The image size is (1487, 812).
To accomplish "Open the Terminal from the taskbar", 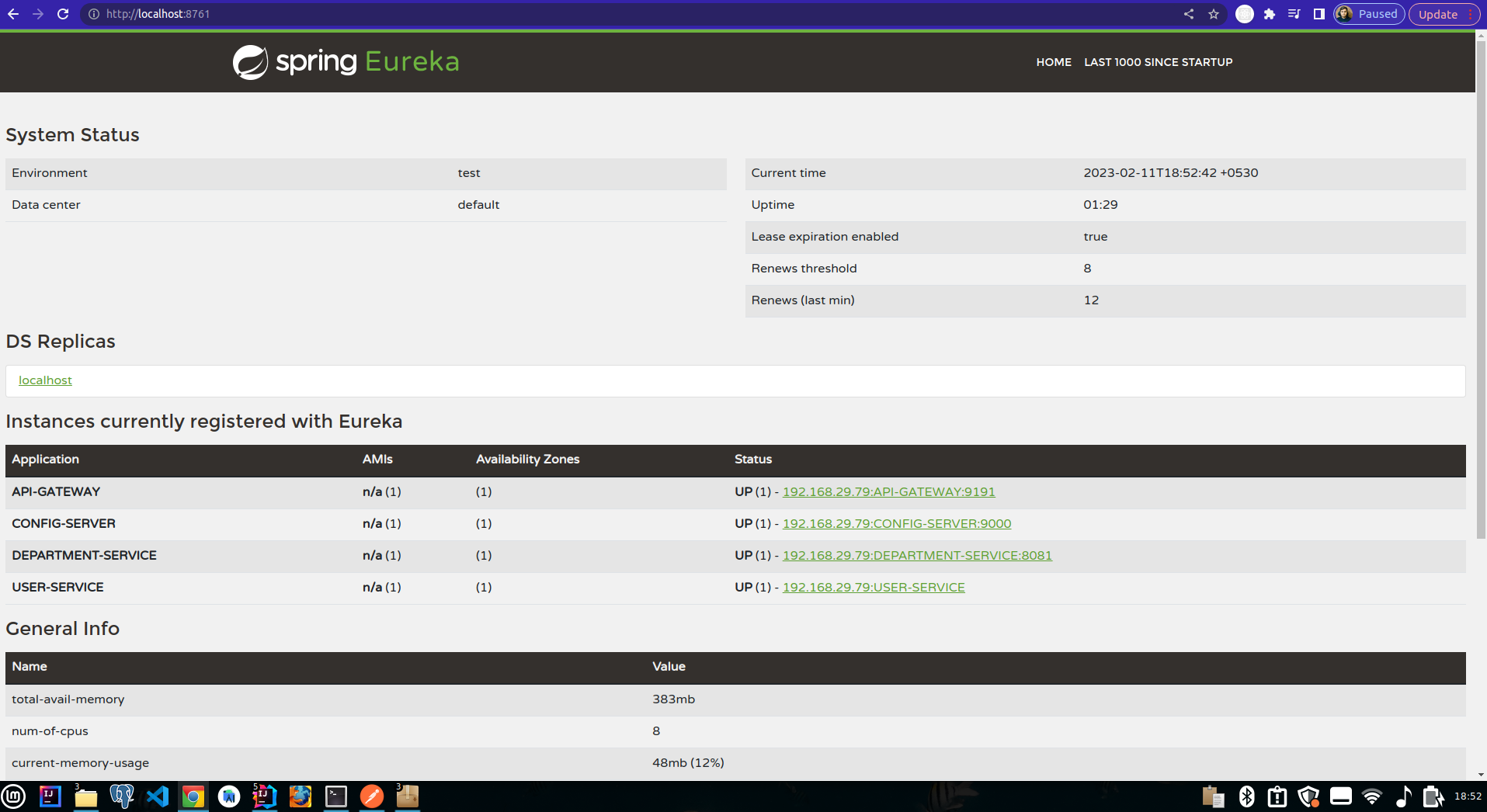I will pyautogui.click(x=336, y=796).
